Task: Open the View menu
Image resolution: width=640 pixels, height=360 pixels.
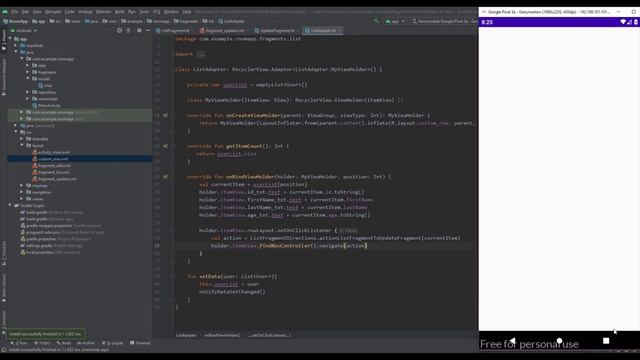Action: point(37,12)
